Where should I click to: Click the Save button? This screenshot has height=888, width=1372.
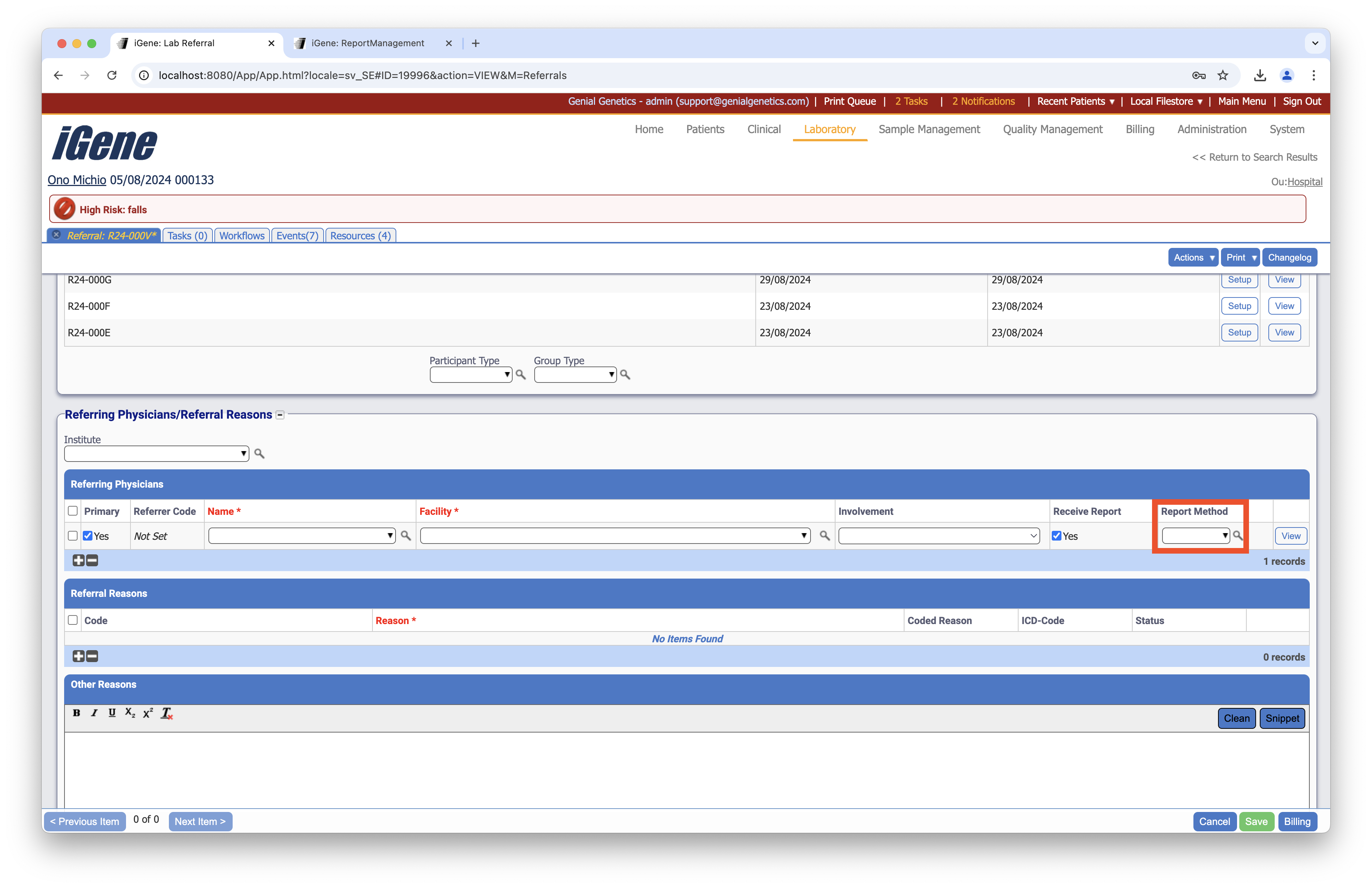pos(1257,821)
